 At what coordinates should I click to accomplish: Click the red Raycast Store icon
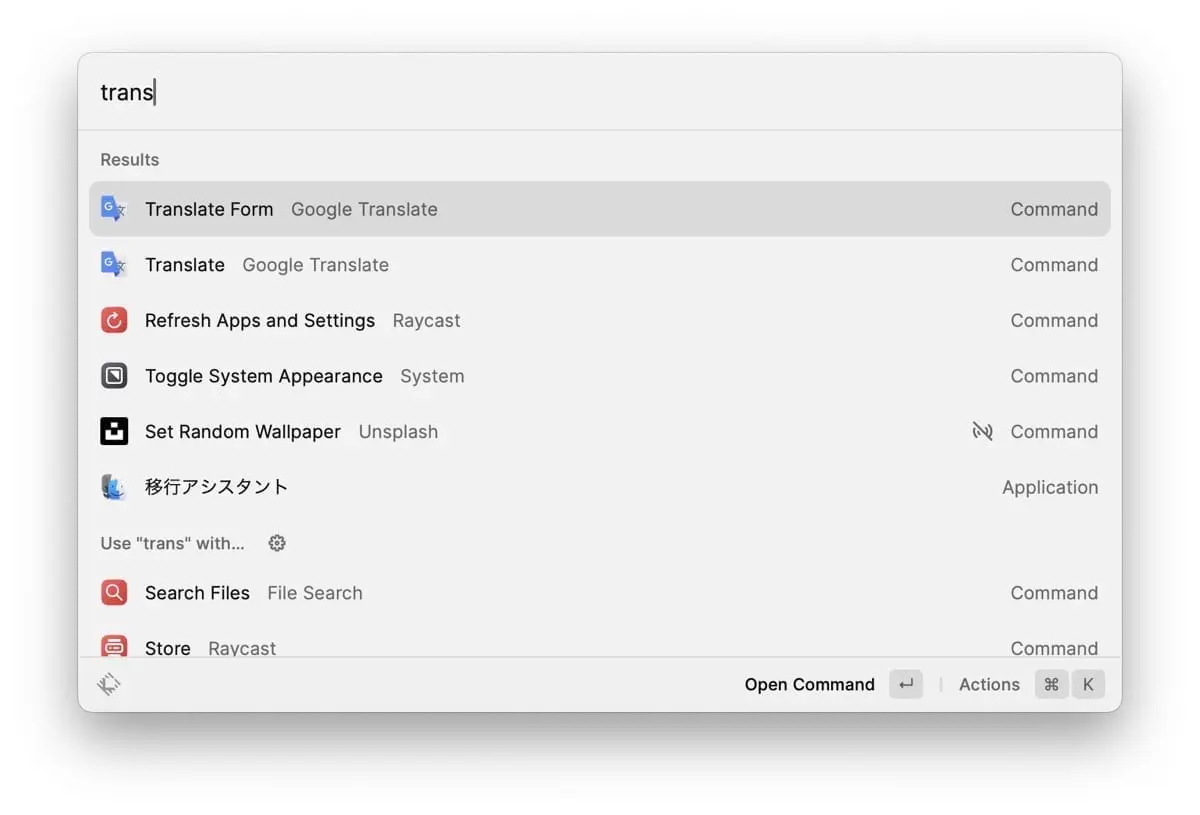click(114, 646)
